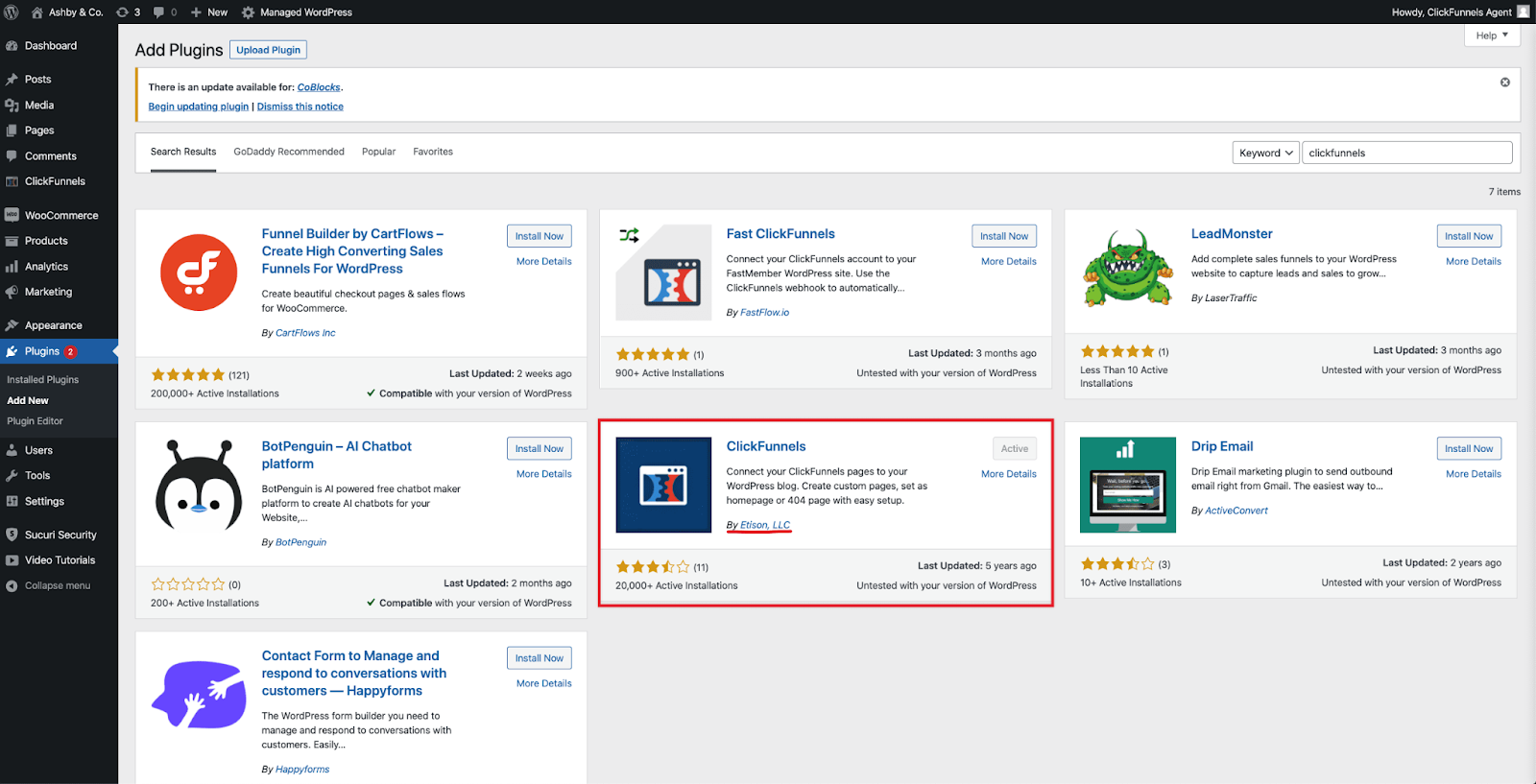1536x784 pixels.
Task: Click the Collapse menu arrow icon
Action: 12,585
